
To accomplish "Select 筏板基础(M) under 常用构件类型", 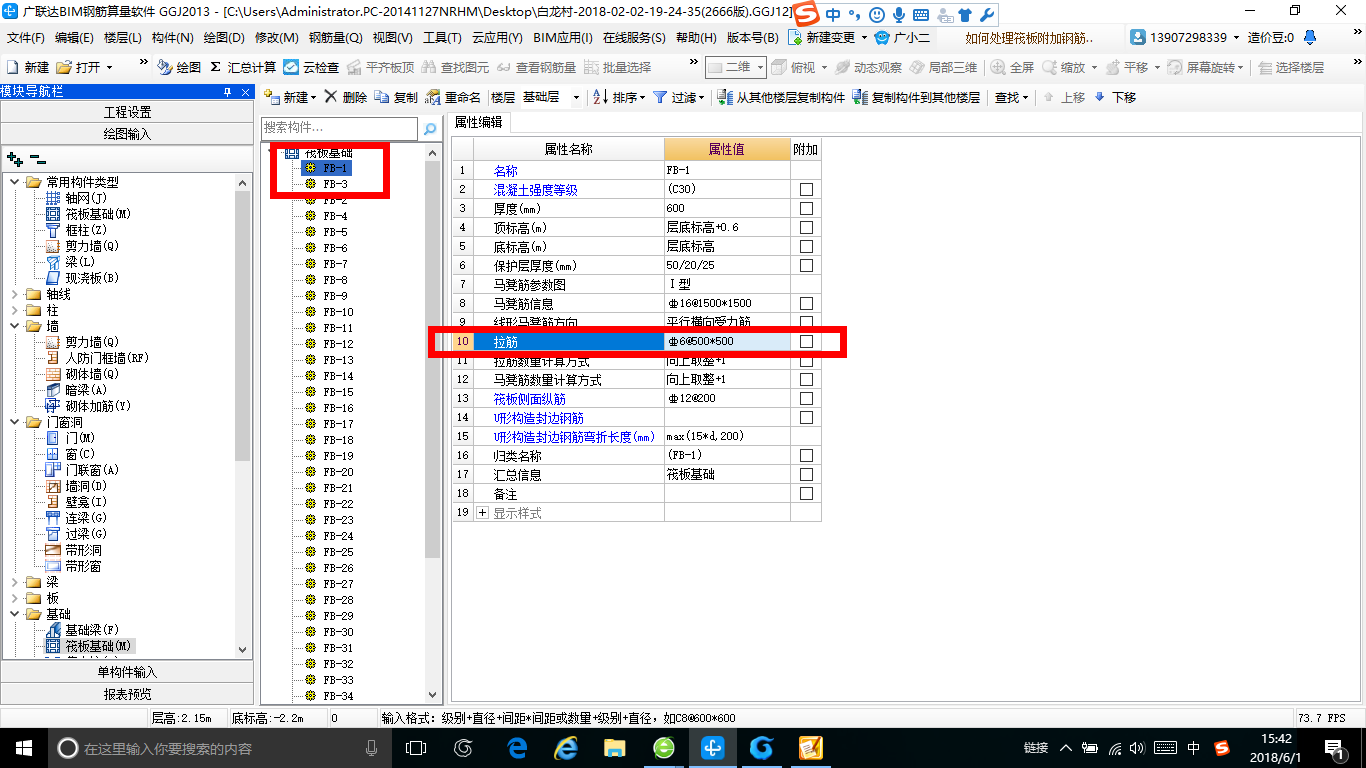I will pyautogui.click(x=89, y=214).
